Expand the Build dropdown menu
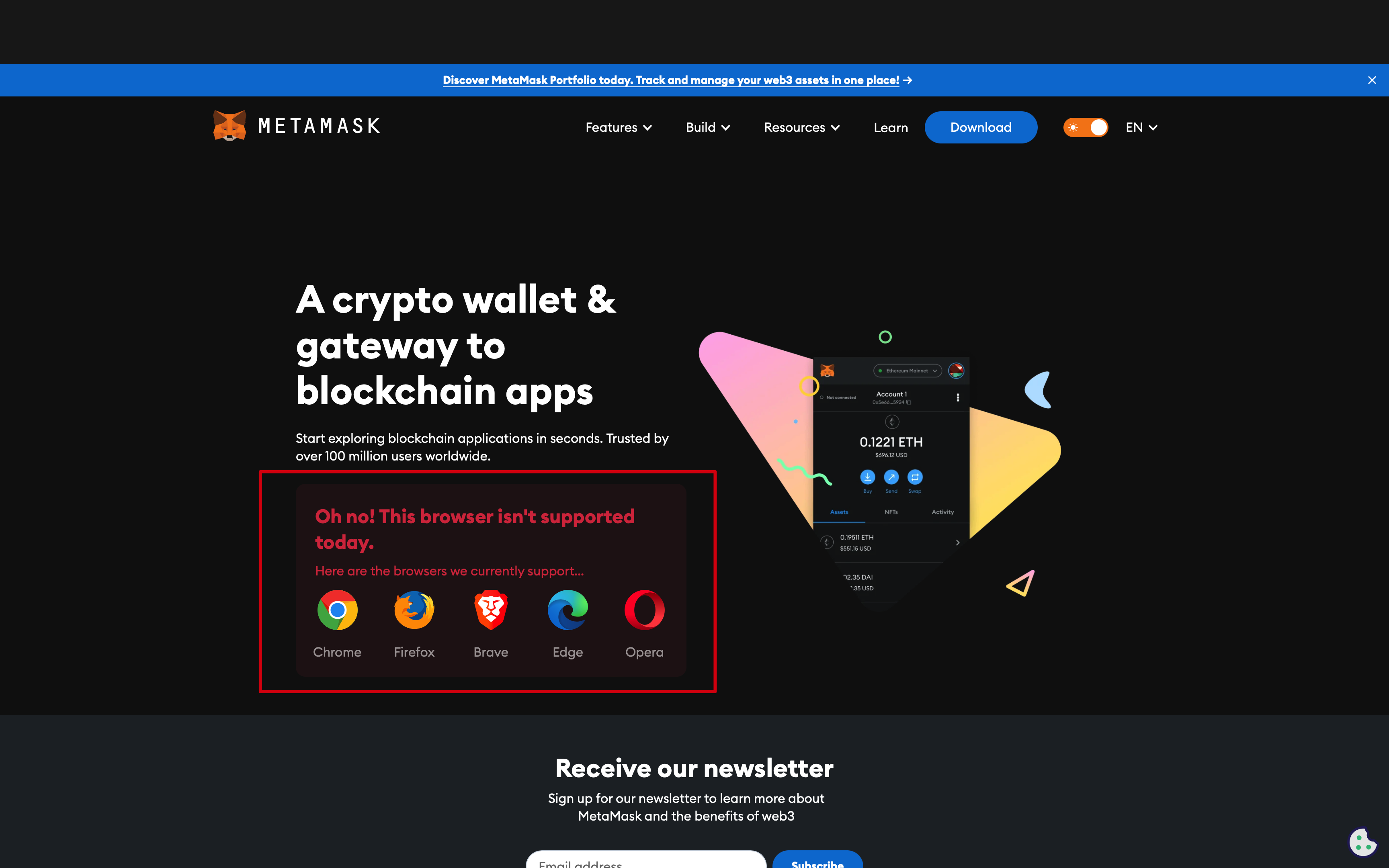 click(708, 127)
